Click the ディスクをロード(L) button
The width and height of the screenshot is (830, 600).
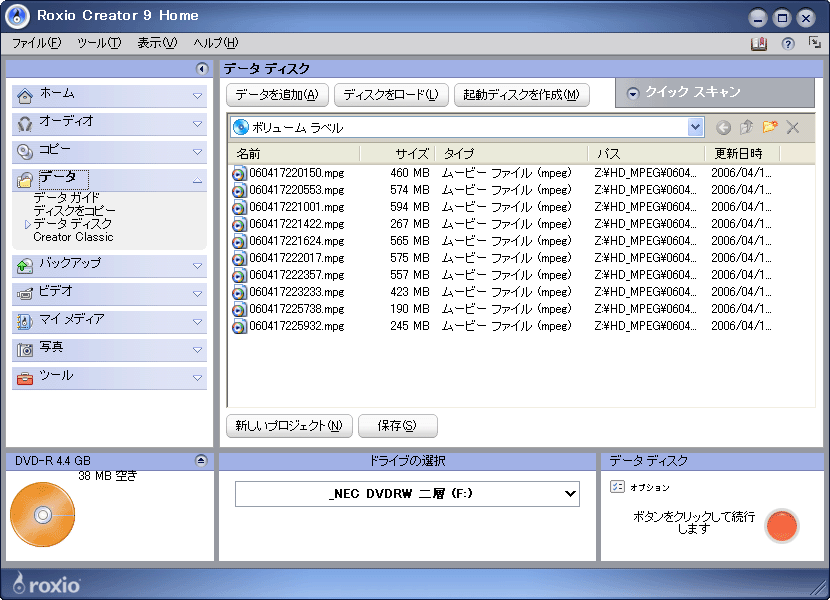(391, 95)
